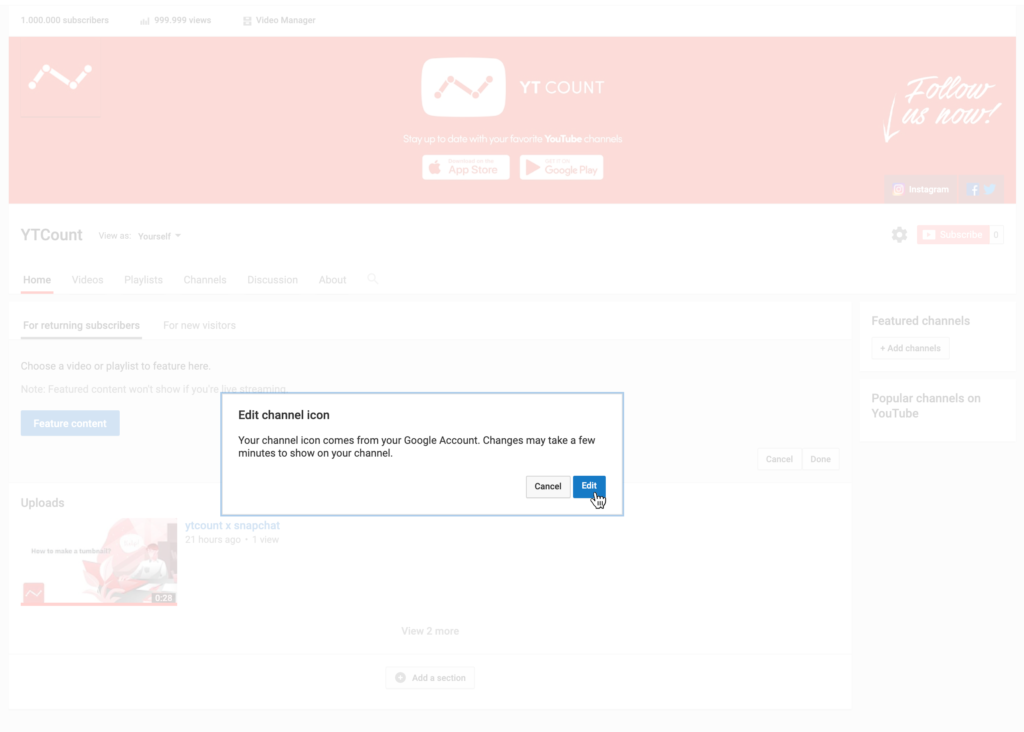
Task: Click View 2 more uploads
Action: tap(430, 631)
